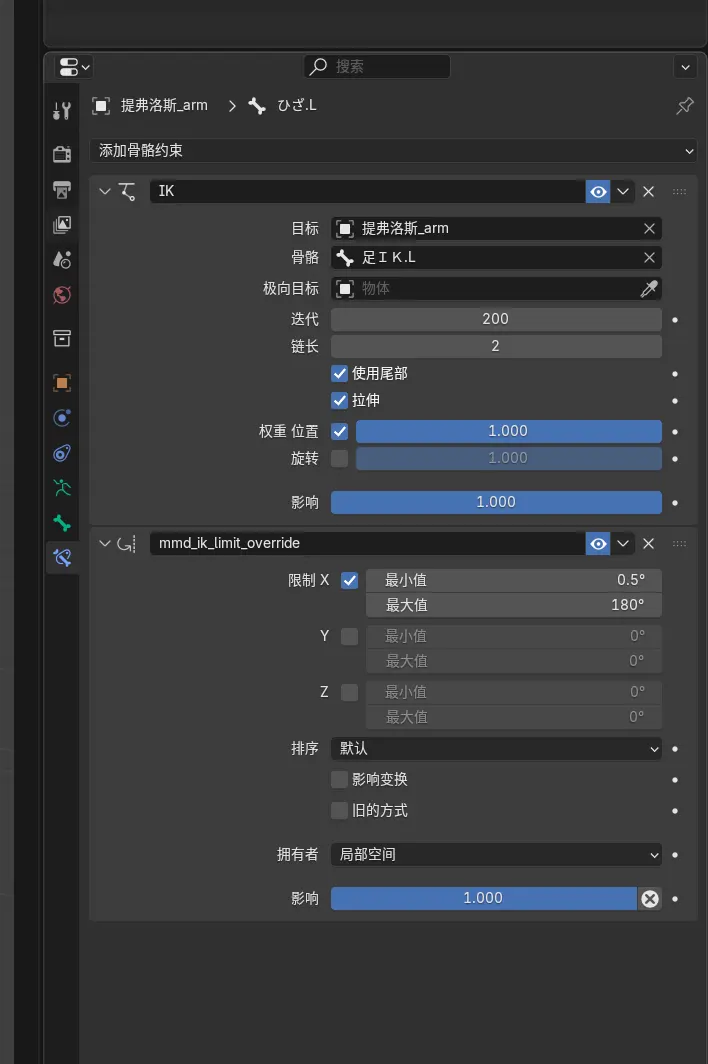Image resolution: width=708 pixels, height=1064 pixels.
Task: Click the ひざ.L bone breadcrumb icon
Action: pos(257,106)
